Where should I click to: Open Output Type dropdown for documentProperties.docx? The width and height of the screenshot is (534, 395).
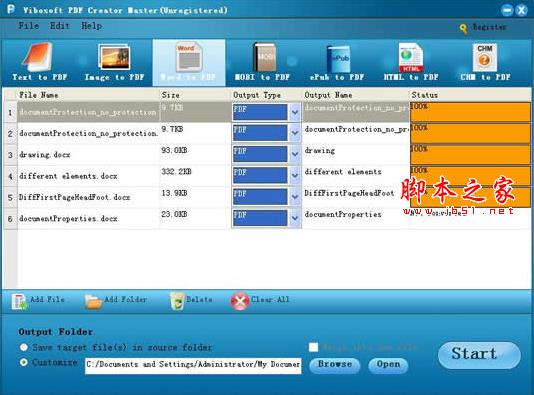point(295,218)
